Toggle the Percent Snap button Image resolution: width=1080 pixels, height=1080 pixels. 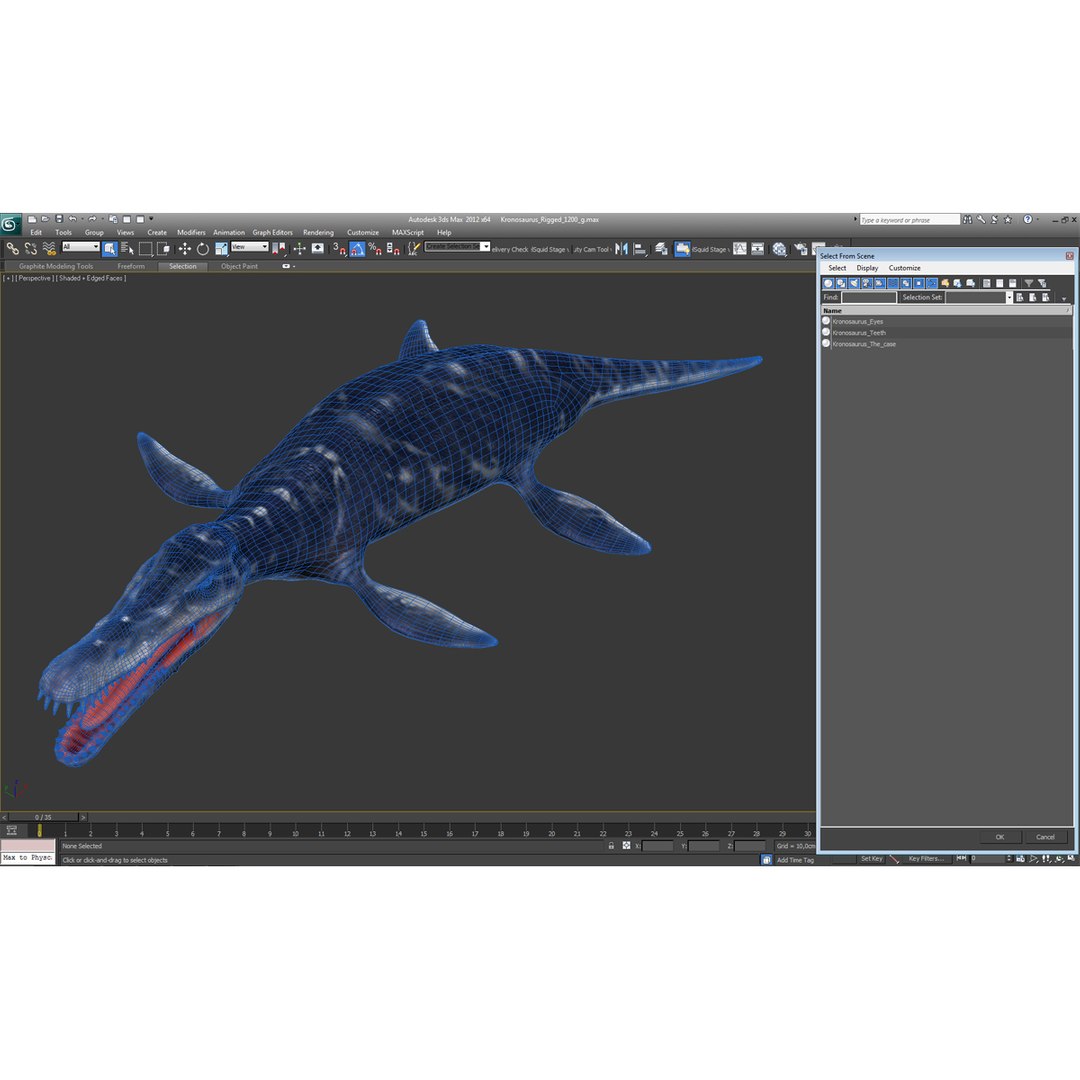(375, 249)
